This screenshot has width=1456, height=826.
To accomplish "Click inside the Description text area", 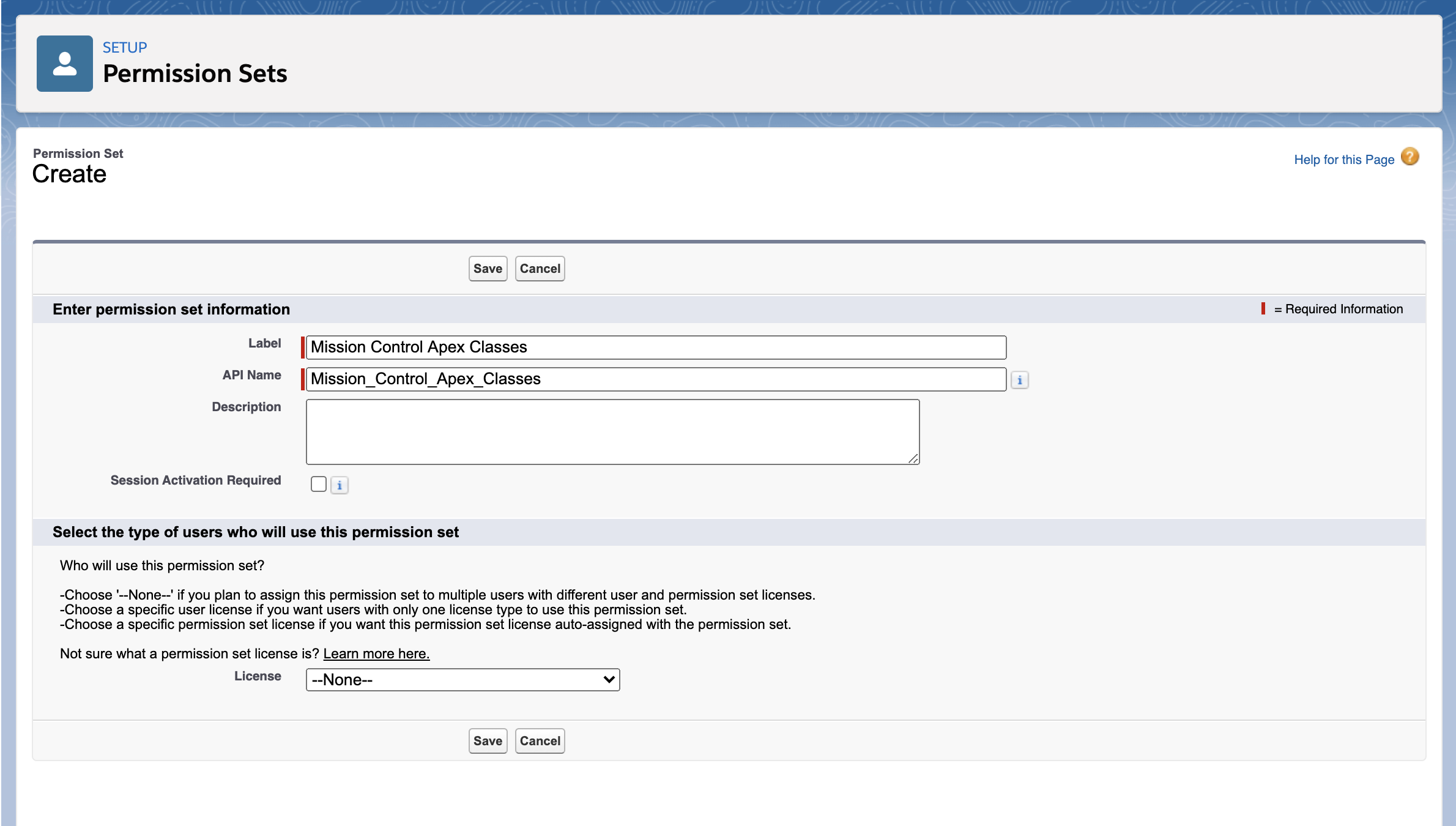I will [x=612, y=431].
